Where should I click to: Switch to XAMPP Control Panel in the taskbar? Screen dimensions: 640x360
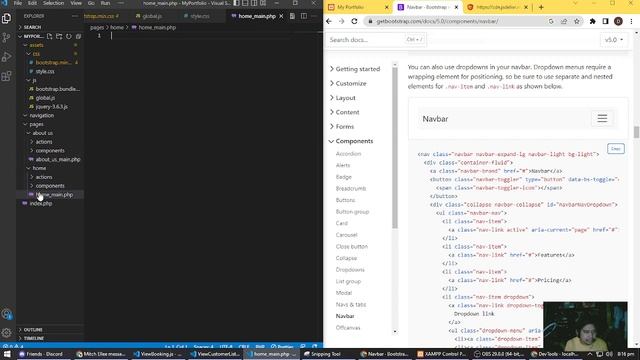pyautogui.click(x=441, y=354)
